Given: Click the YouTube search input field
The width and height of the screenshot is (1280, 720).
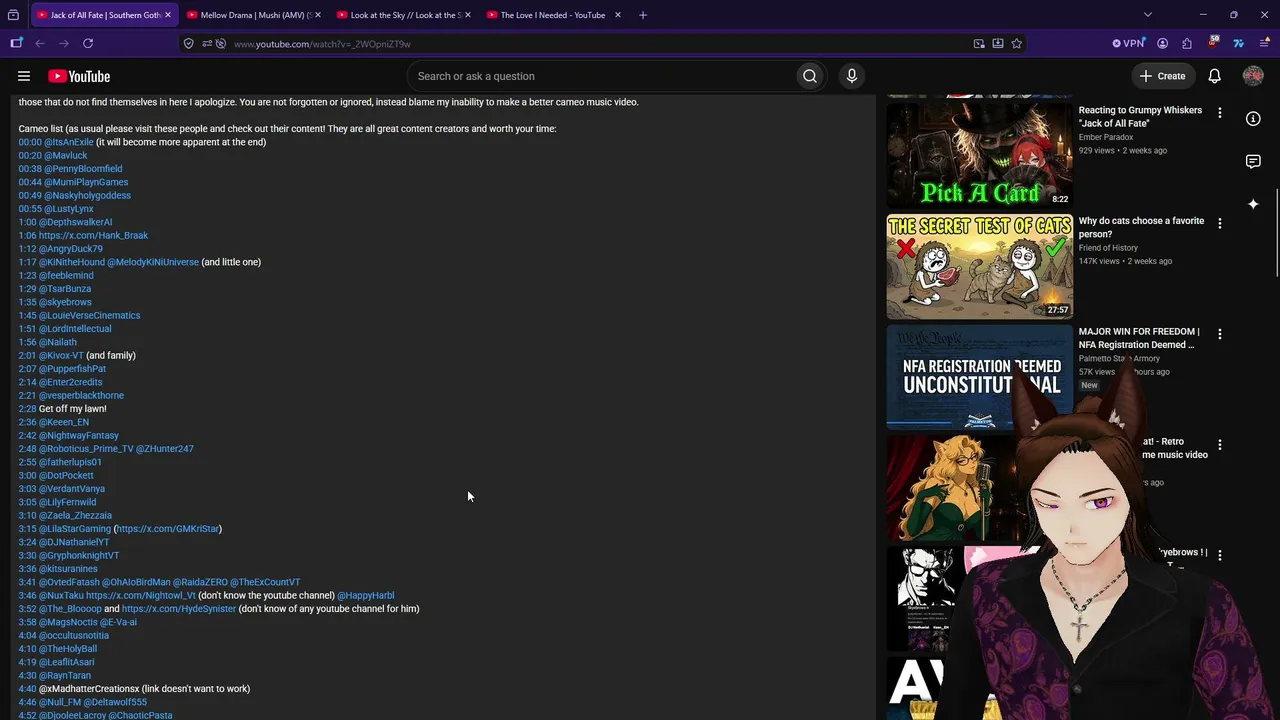Looking at the screenshot, I should point(600,76).
